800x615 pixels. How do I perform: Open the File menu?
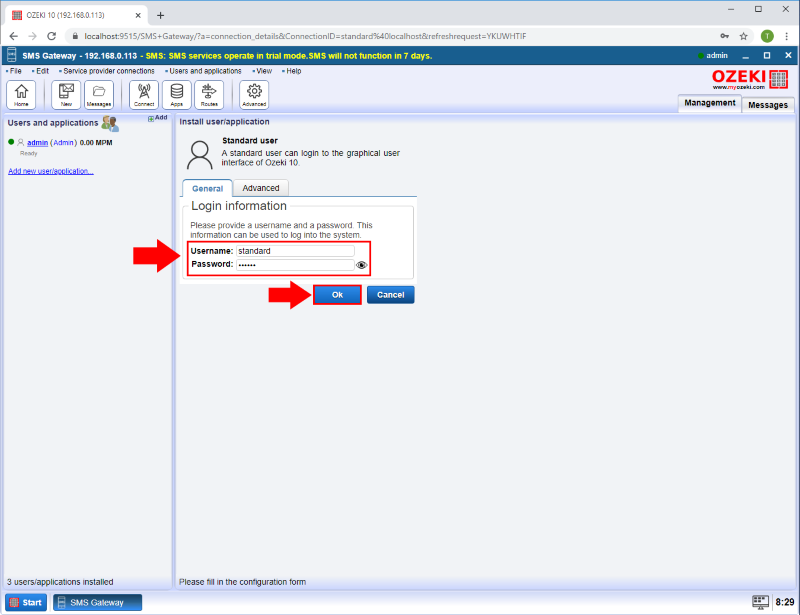tap(14, 71)
